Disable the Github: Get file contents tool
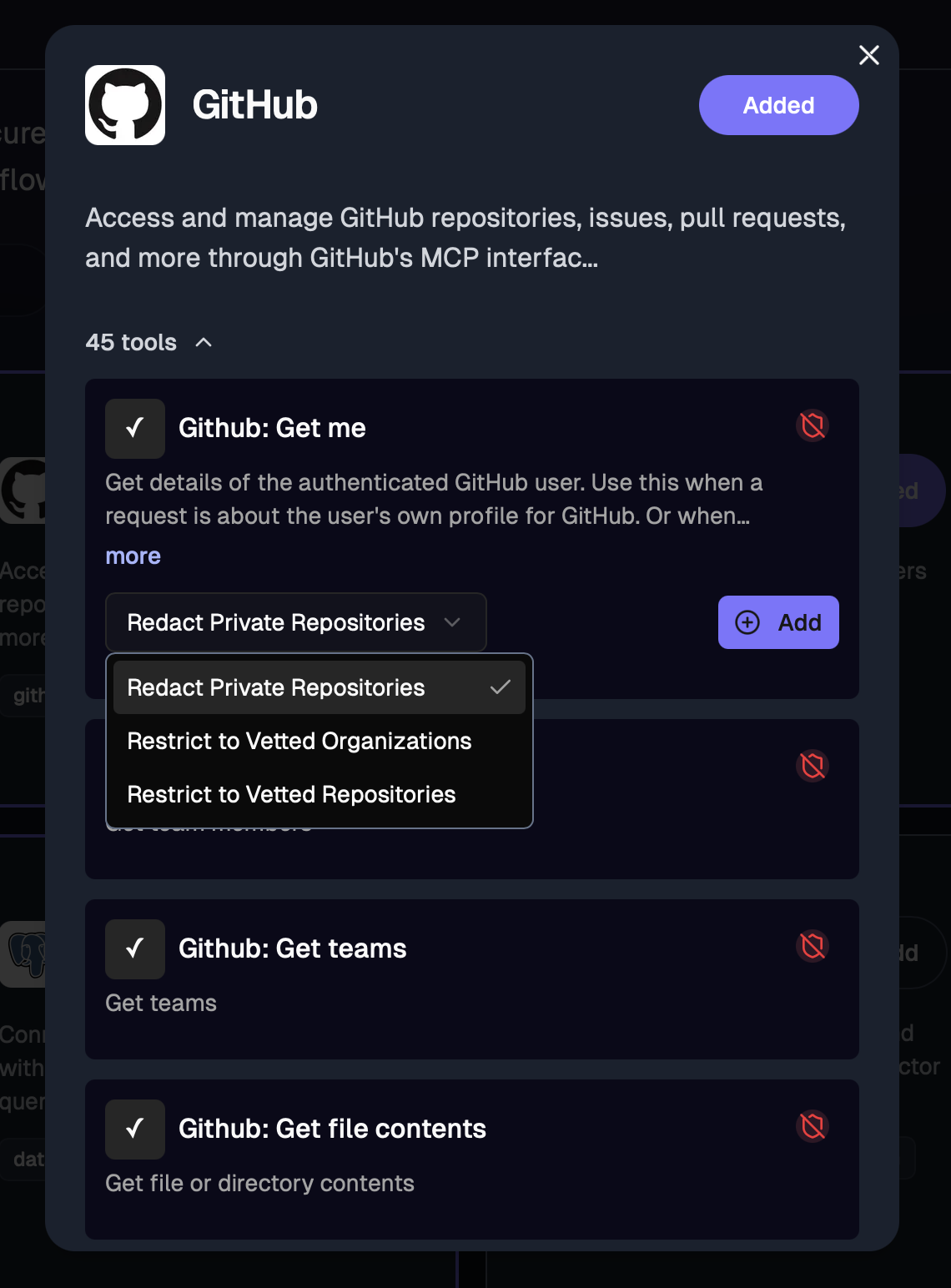This screenshot has width=951, height=1288. 134,1129
